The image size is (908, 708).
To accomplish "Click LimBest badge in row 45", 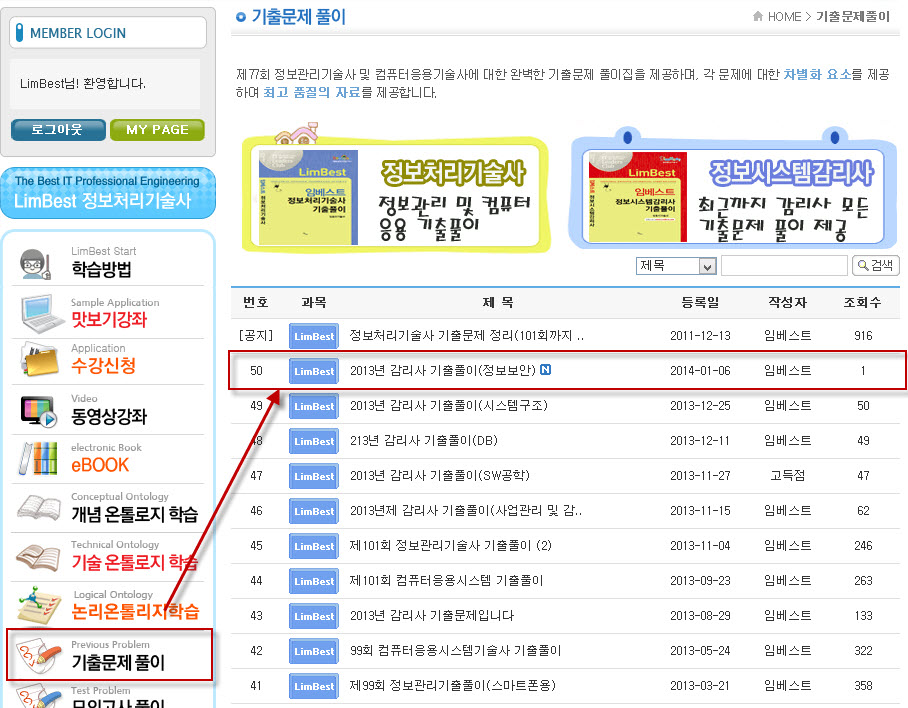I will [314, 546].
